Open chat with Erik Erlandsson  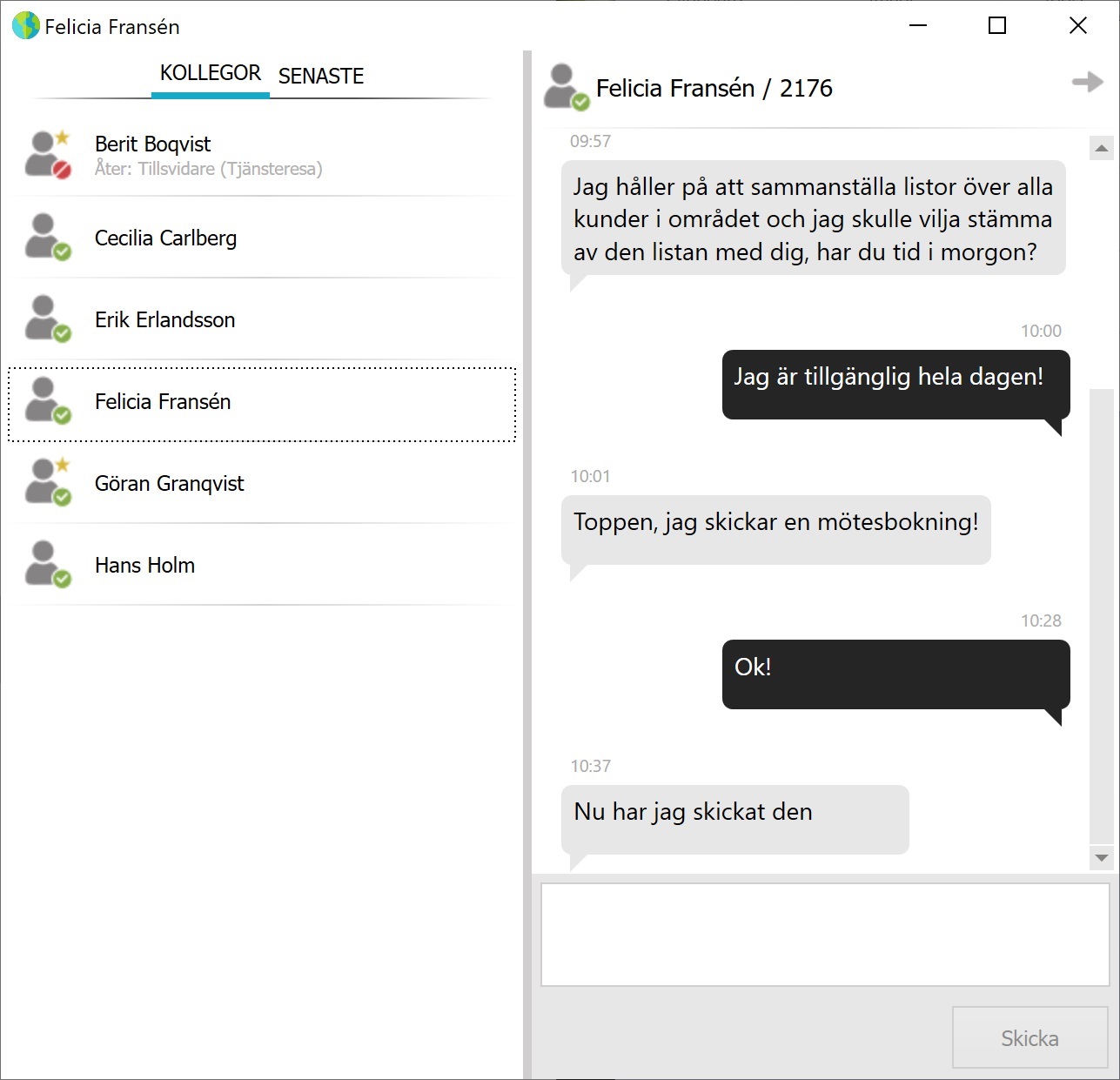coord(262,319)
